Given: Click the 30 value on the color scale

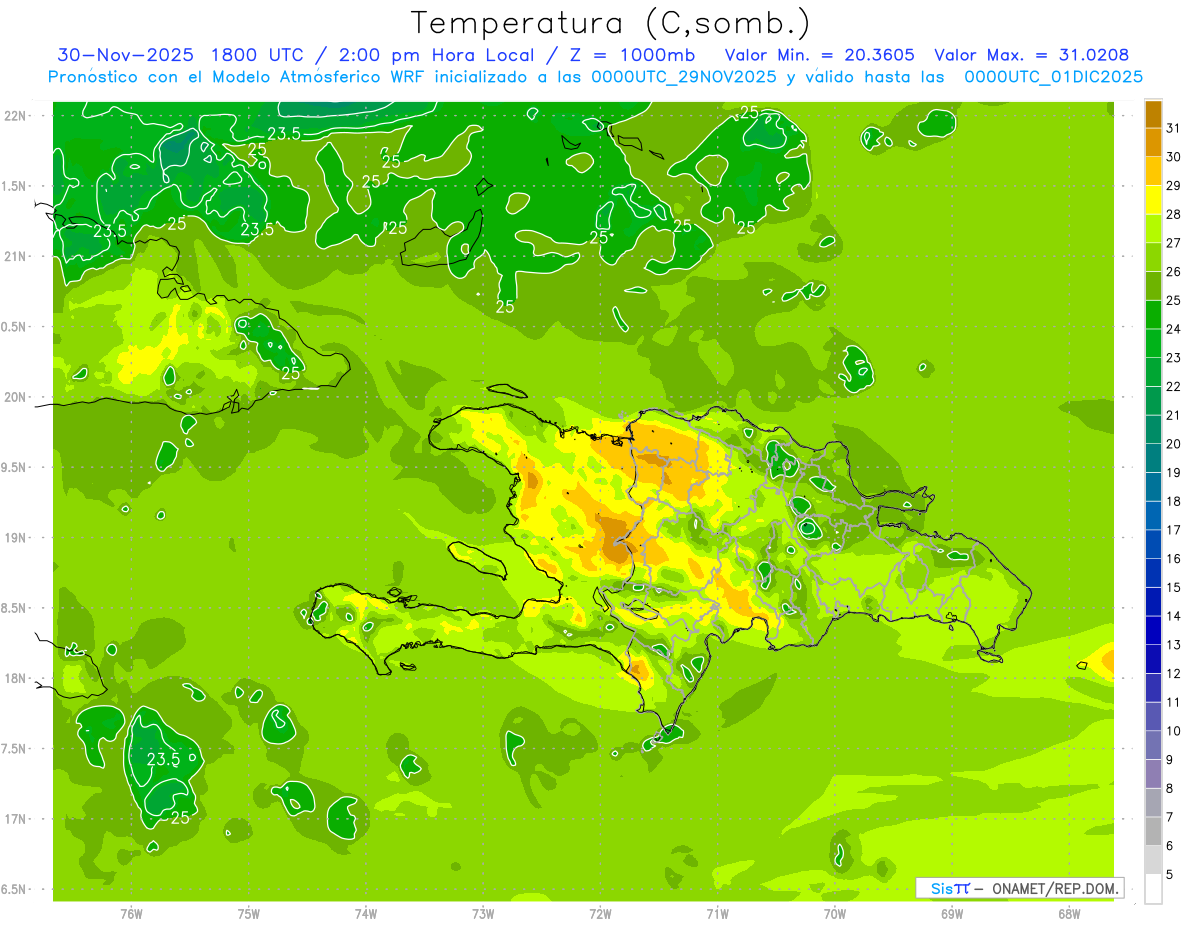Looking at the screenshot, I should tap(1174, 157).
